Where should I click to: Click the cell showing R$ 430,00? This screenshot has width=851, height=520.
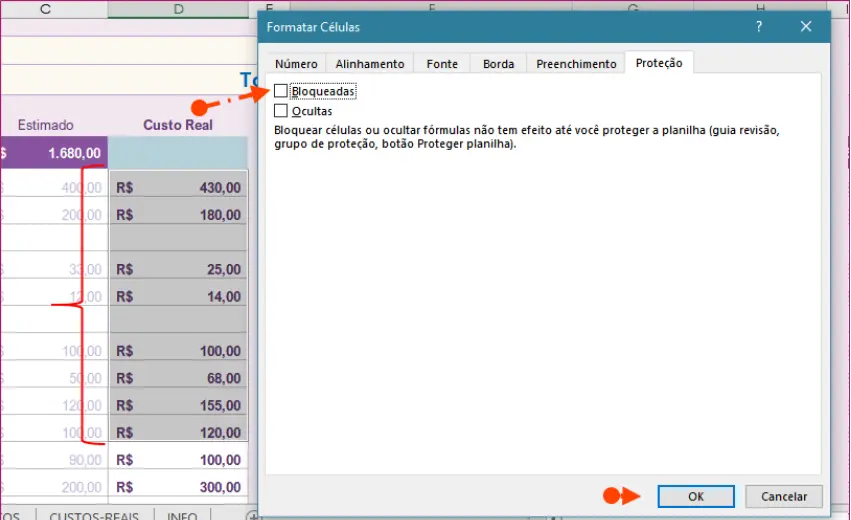(x=178, y=187)
